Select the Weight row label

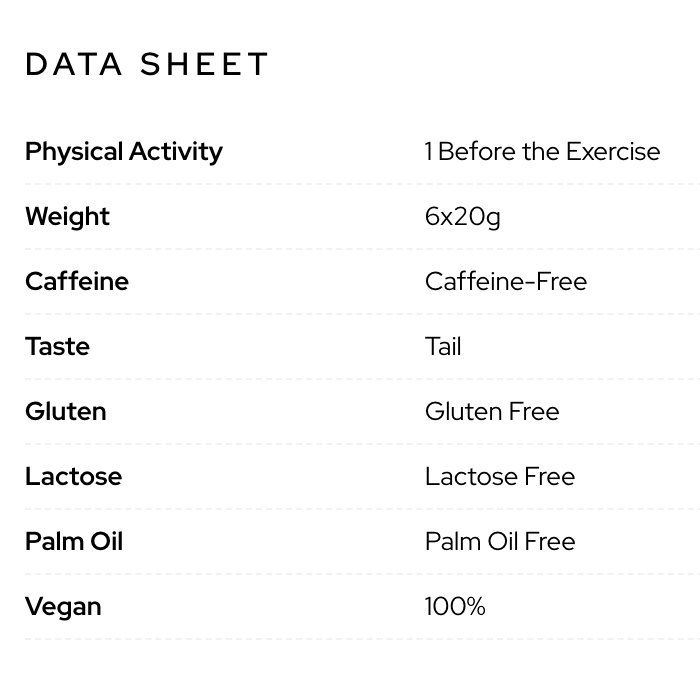67,217
